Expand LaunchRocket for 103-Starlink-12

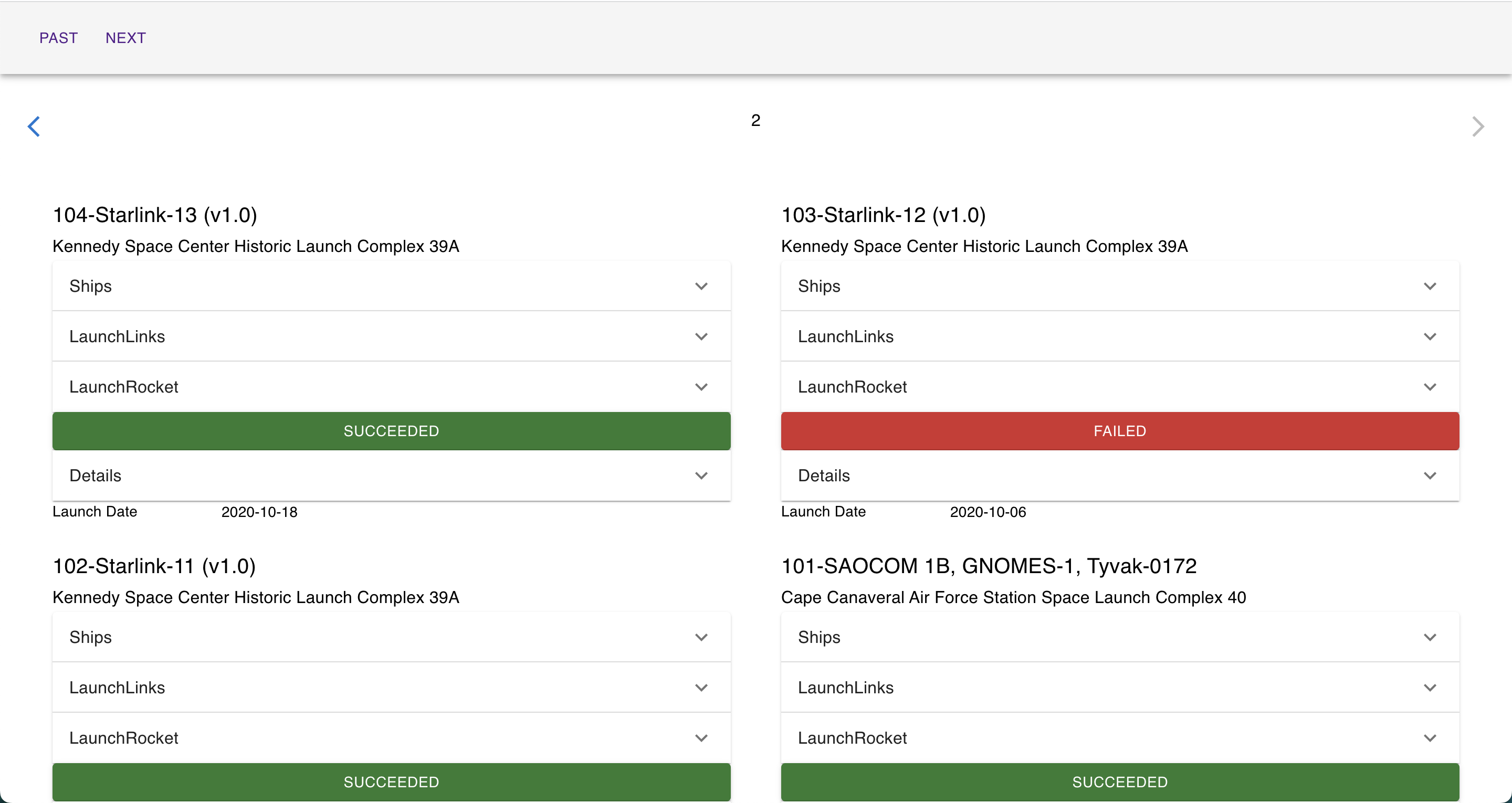[x=1119, y=386]
